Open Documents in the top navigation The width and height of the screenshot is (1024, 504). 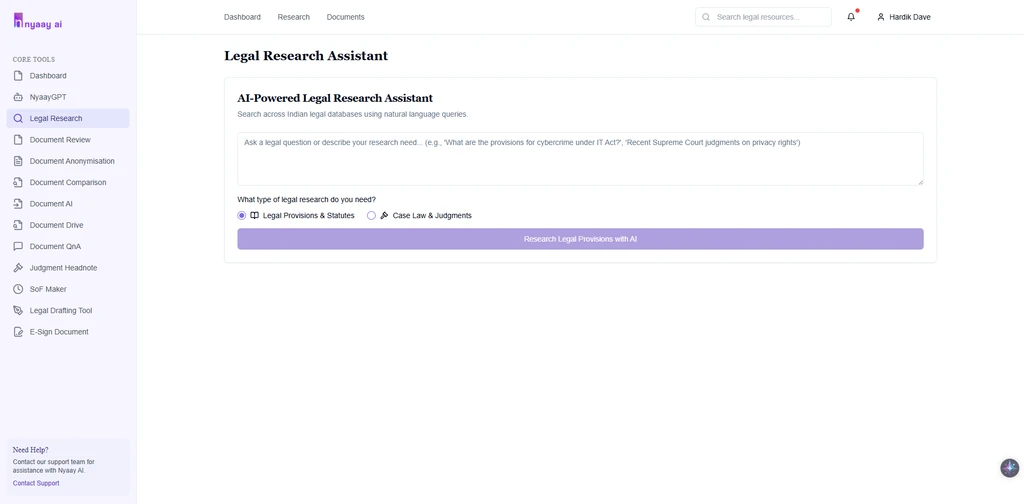tap(345, 17)
